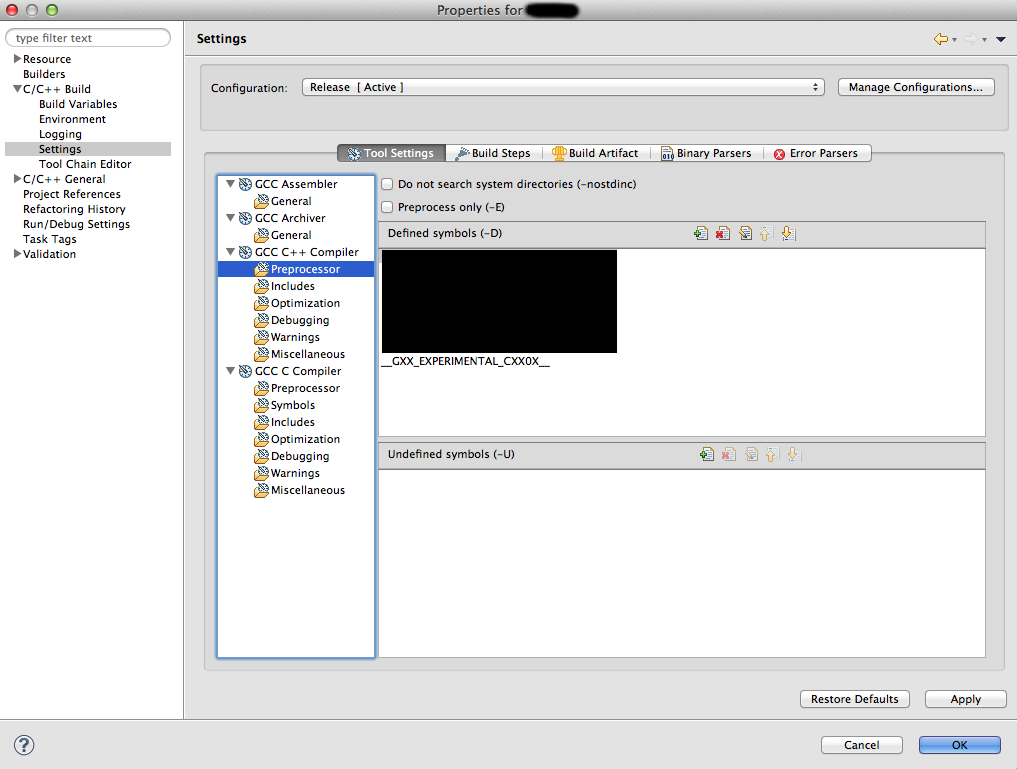Select the __GXX_EXPERIMENTAL_CXX0X__ symbol entry
Viewport: 1017px width, 769px height.
(466, 361)
